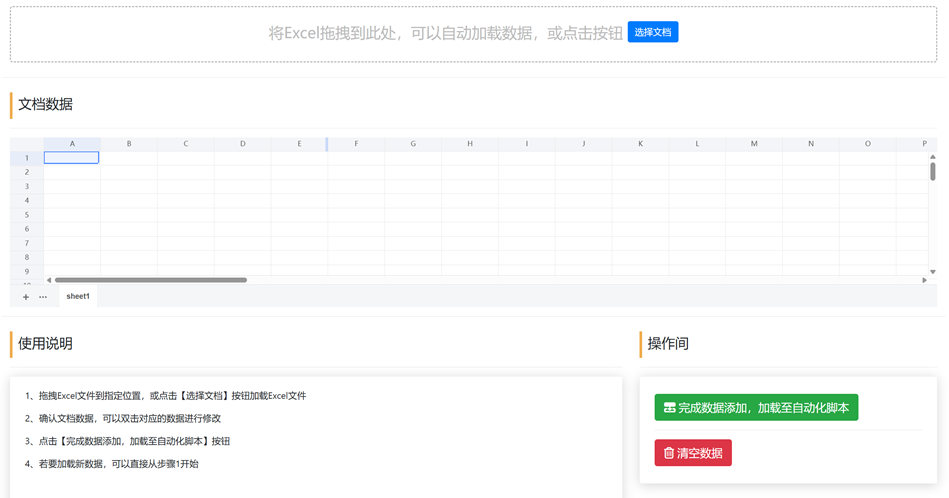Viewport: 949px width, 498px height.
Task: Select column G header
Action: pos(413,143)
